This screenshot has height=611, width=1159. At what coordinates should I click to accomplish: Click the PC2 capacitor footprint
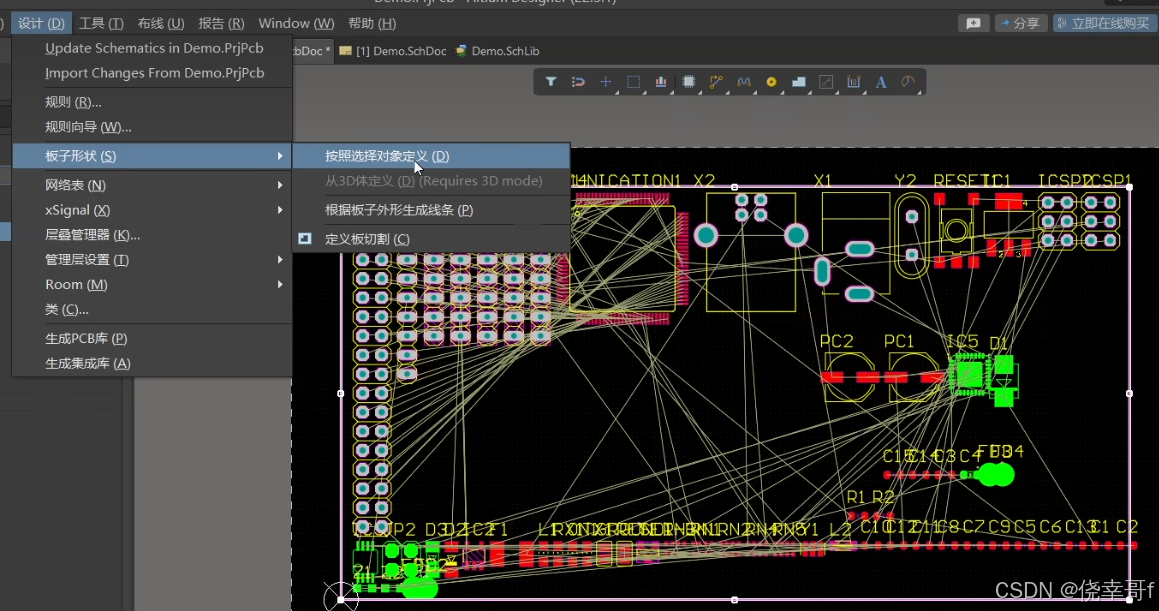click(x=849, y=377)
